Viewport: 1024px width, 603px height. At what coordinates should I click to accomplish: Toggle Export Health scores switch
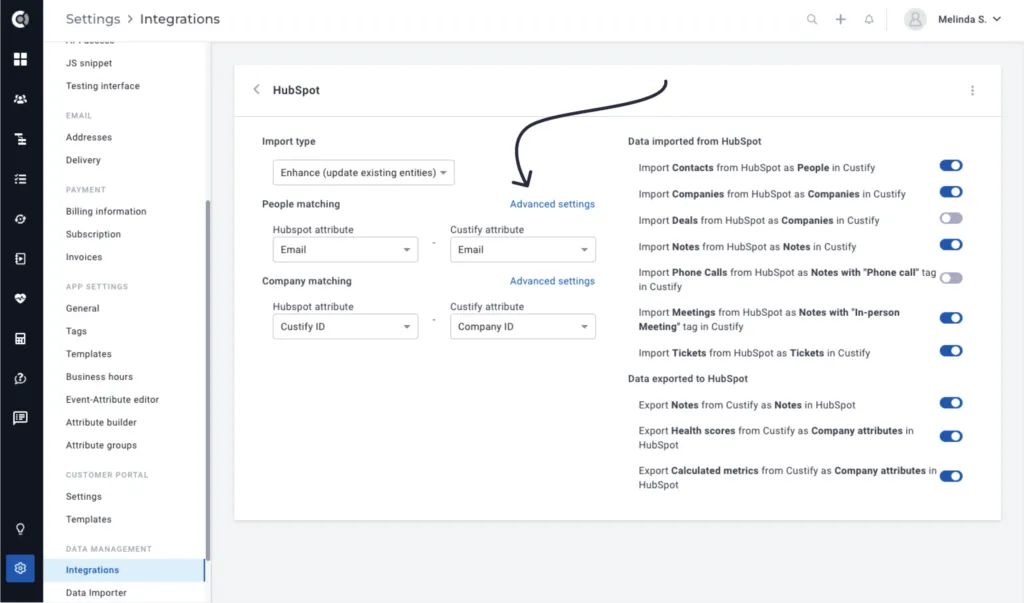(x=951, y=436)
